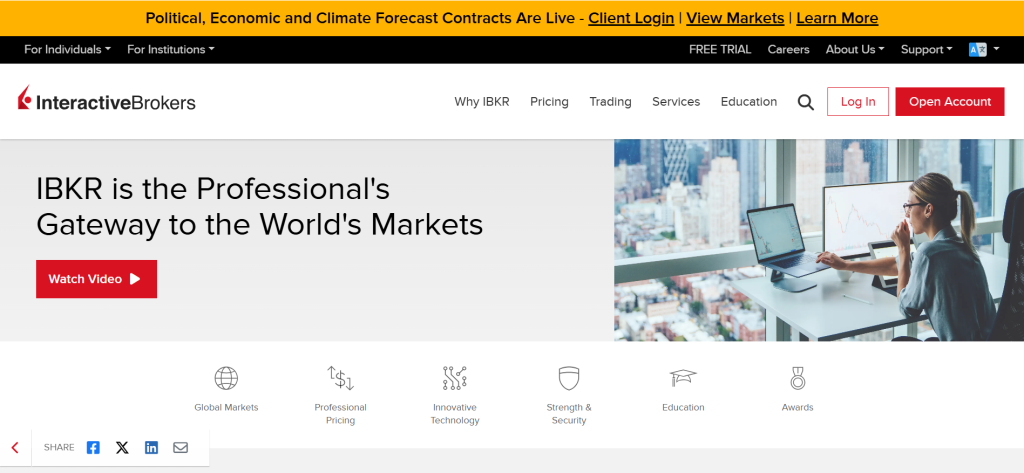
Task: Click the Awards label
Action: click(797, 407)
